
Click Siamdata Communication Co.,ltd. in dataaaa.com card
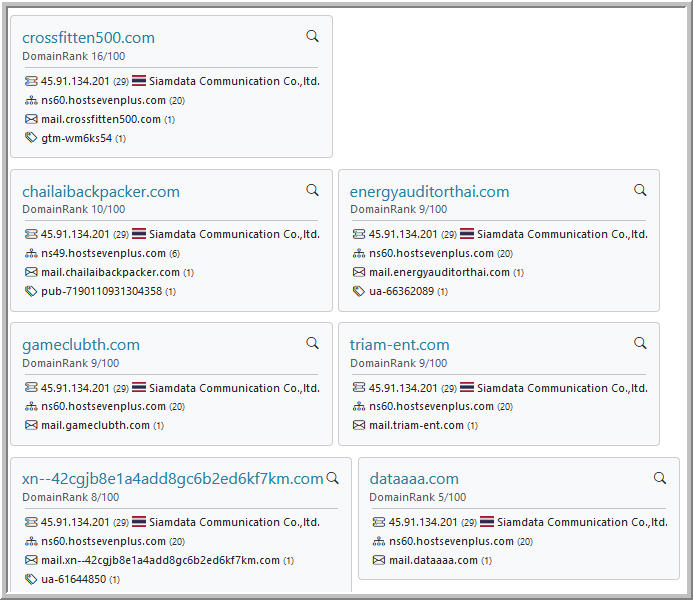pyautogui.click(x=582, y=522)
